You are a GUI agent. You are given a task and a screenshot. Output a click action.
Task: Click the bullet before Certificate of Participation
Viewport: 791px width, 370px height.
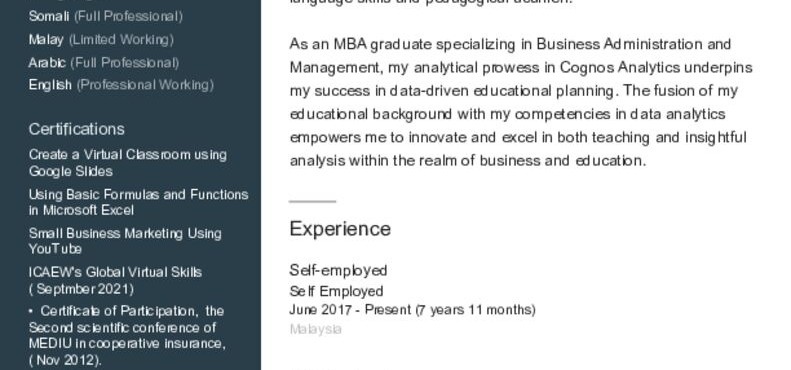[32, 311]
